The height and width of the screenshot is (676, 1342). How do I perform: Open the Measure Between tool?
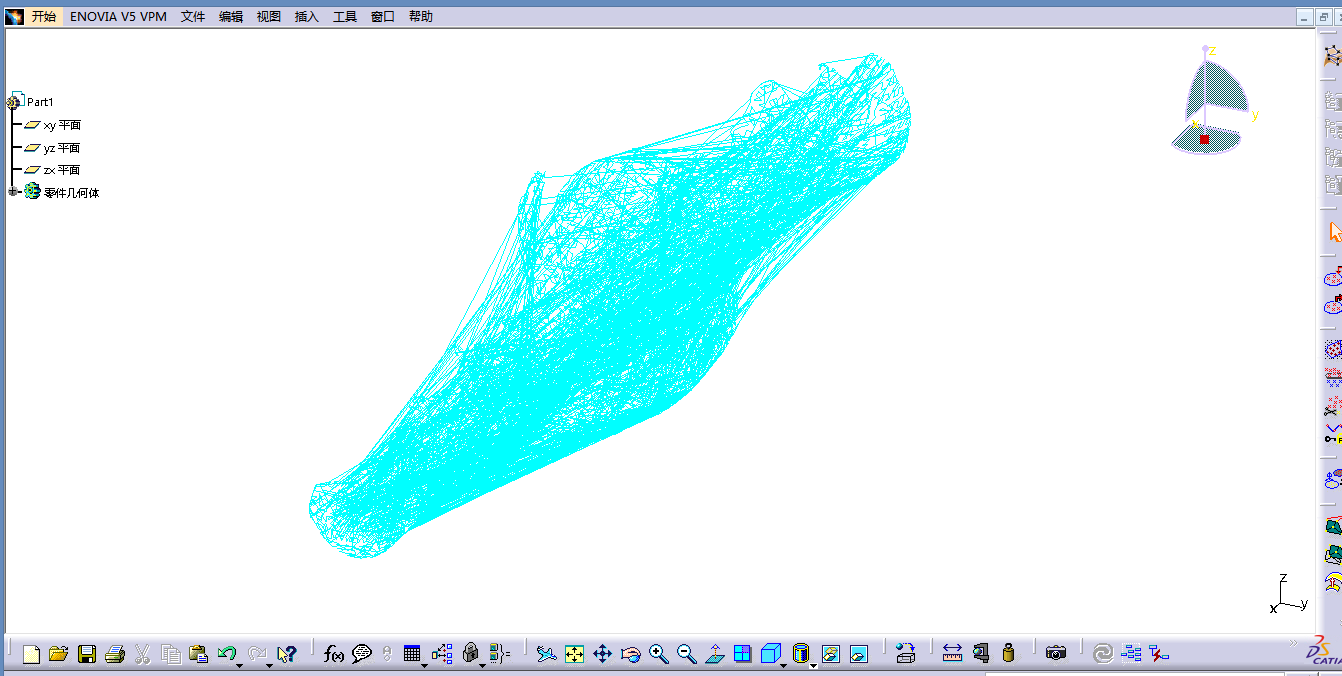tap(952, 654)
